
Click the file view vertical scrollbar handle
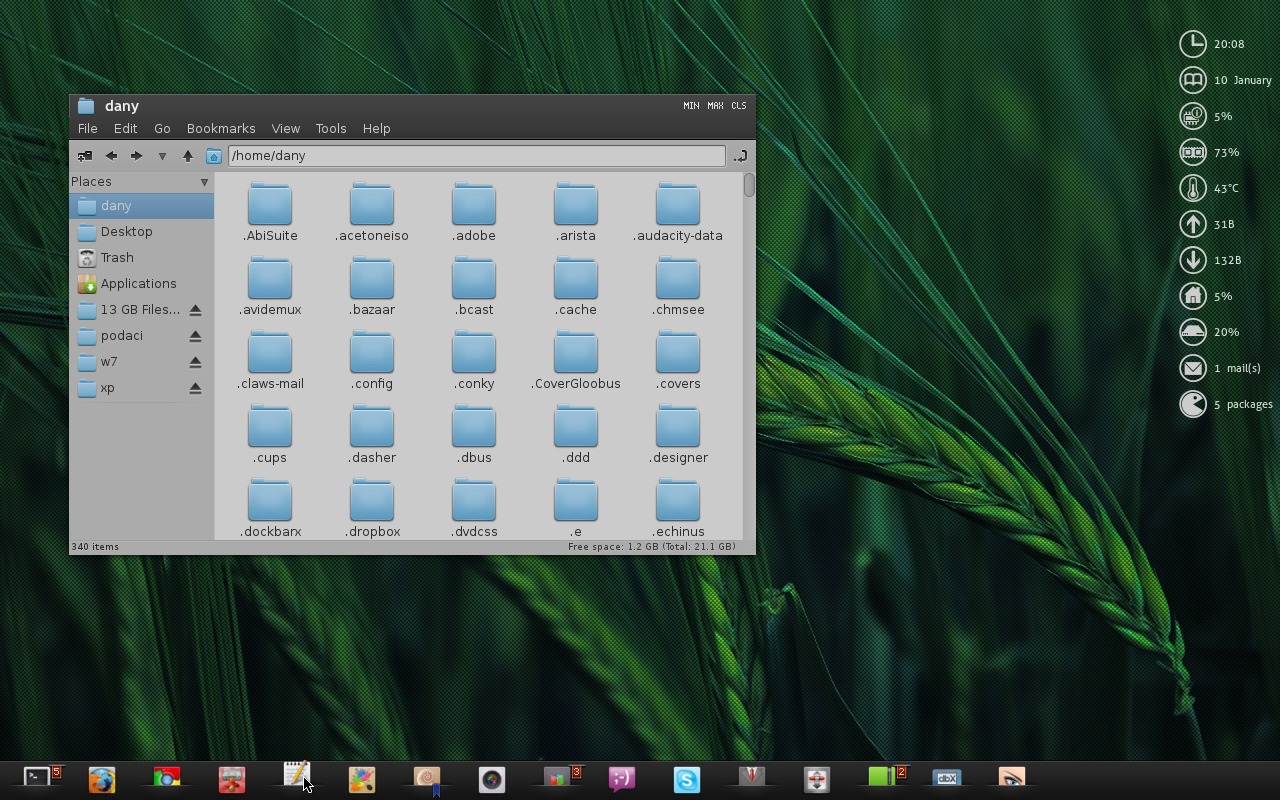point(749,185)
